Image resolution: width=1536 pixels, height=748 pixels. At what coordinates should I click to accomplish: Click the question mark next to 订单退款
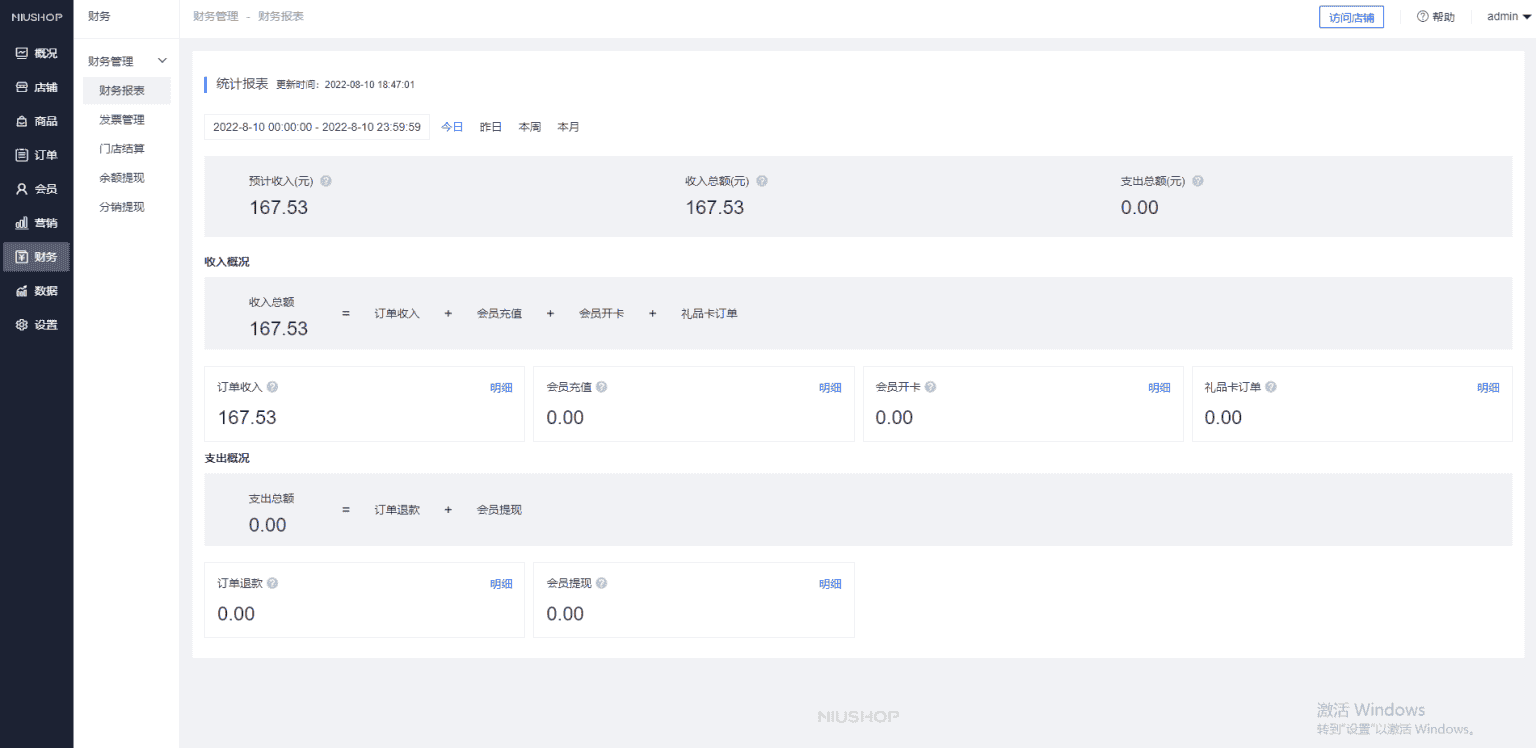point(273,583)
